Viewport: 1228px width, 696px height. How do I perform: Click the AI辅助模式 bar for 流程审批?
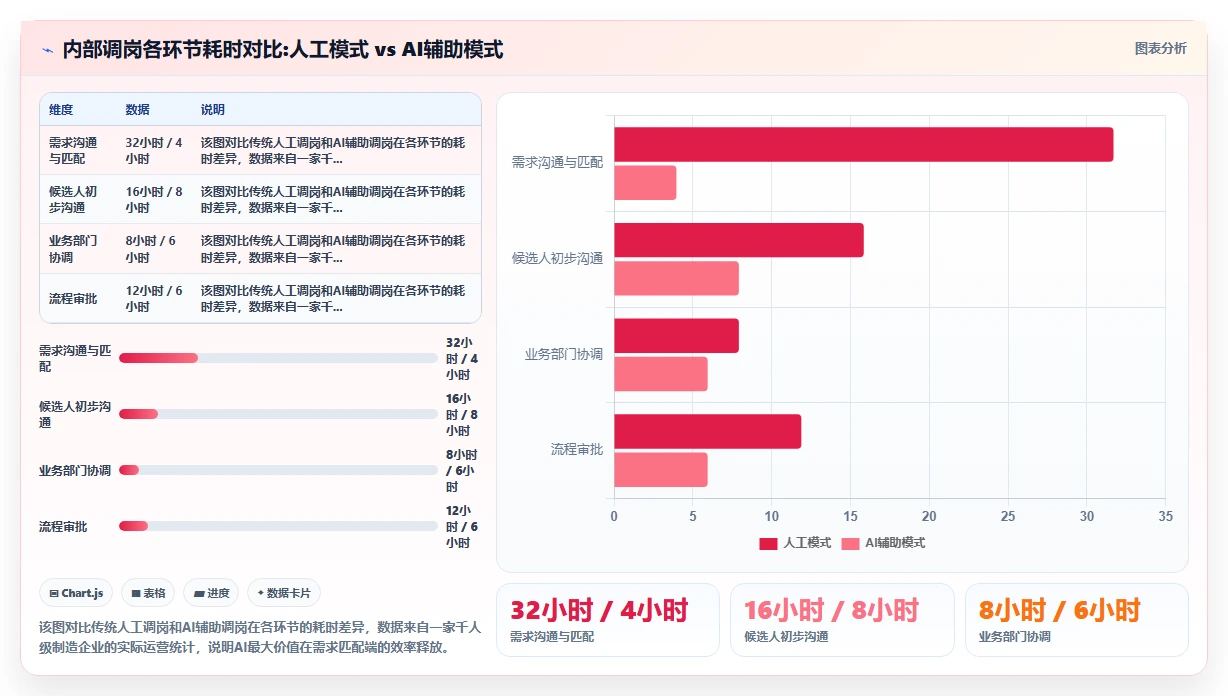point(661,470)
